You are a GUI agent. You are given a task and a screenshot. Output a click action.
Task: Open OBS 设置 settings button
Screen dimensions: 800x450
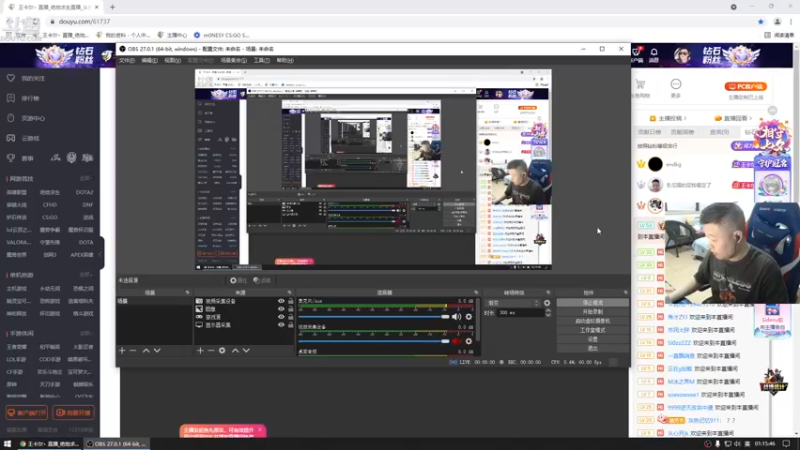click(592, 339)
